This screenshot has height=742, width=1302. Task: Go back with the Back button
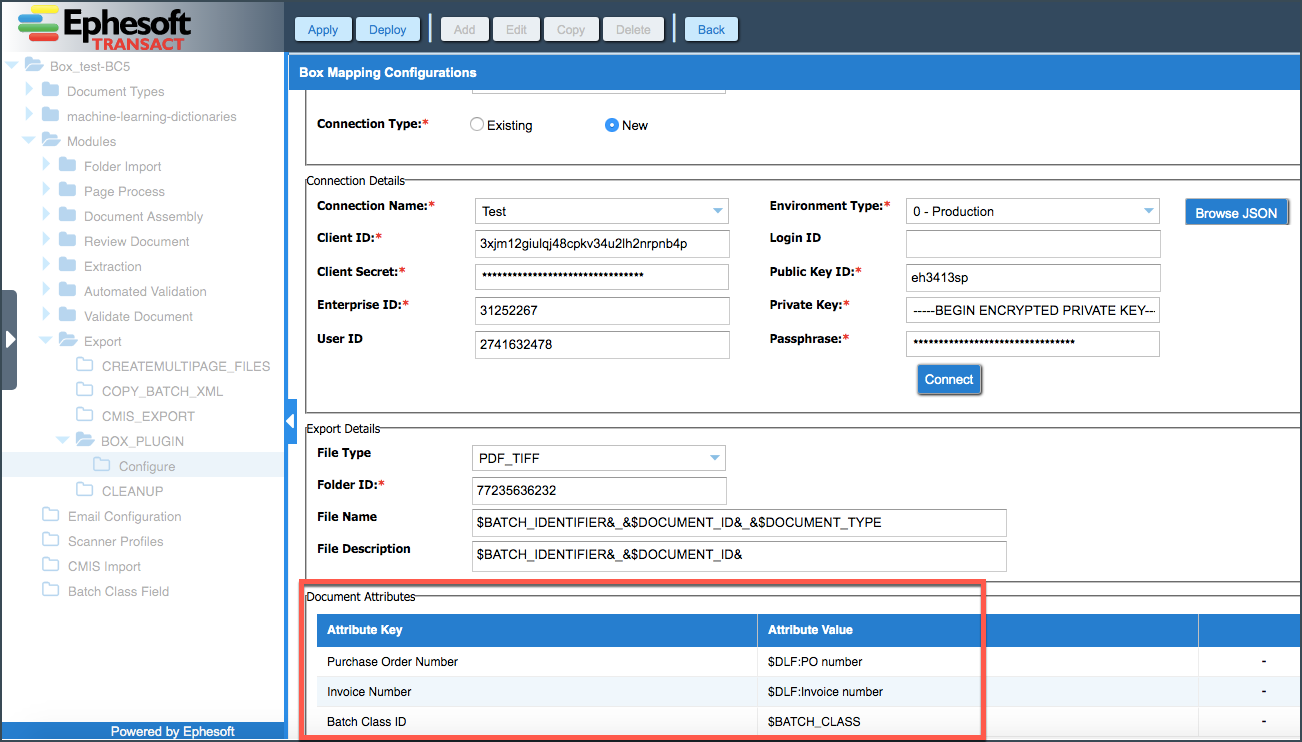712,29
